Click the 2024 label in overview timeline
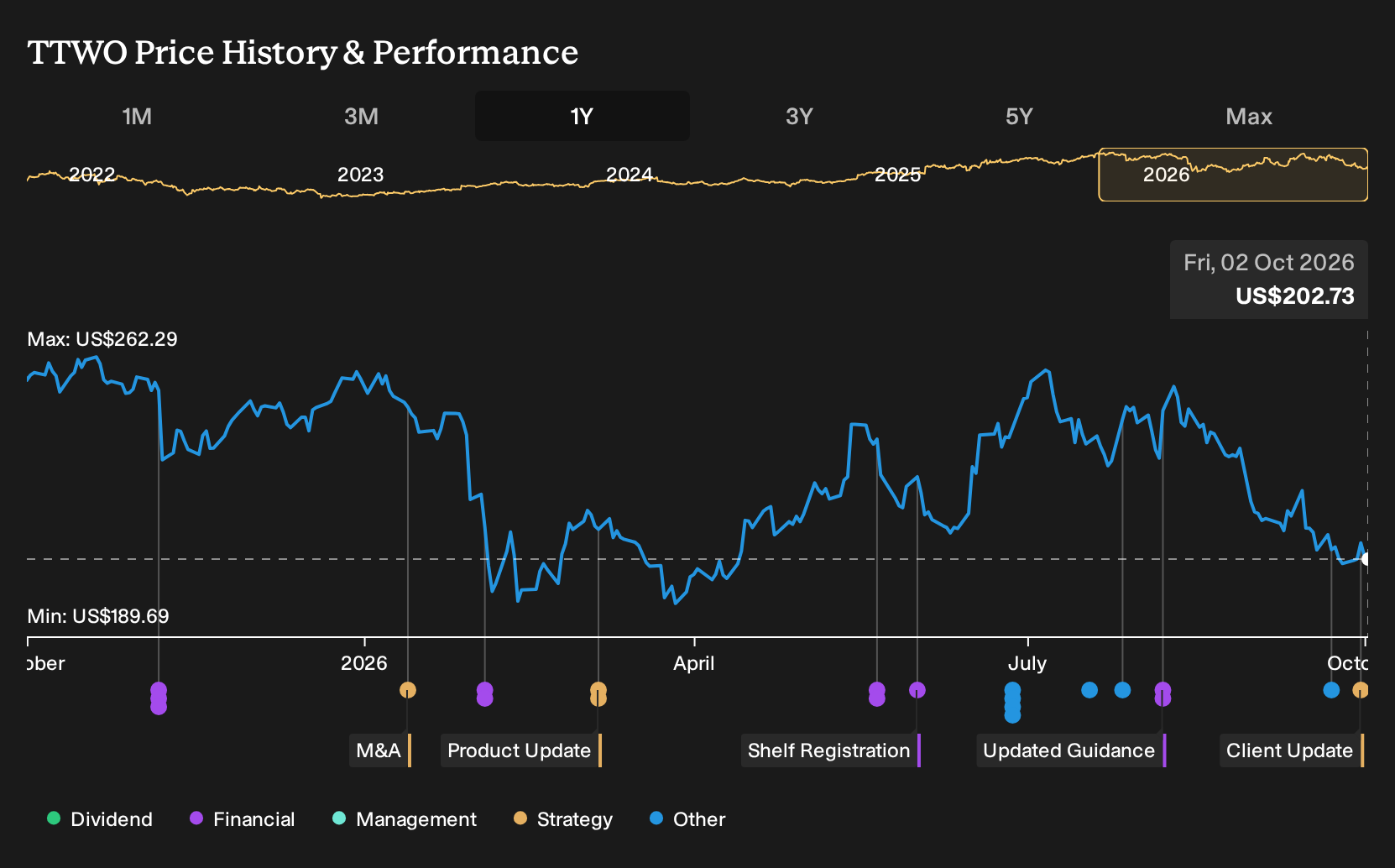This screenshot has height=868, width=1395. pos(630,175)
